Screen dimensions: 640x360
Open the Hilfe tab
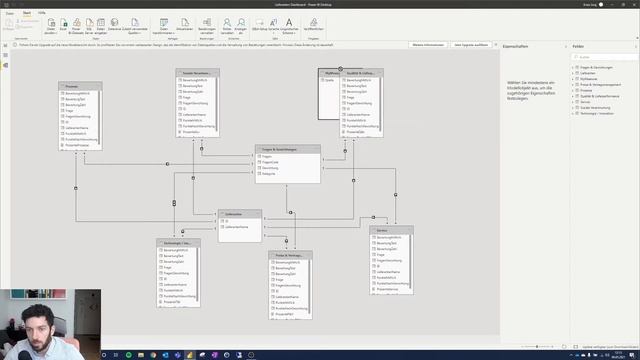(x=42, y=13)
